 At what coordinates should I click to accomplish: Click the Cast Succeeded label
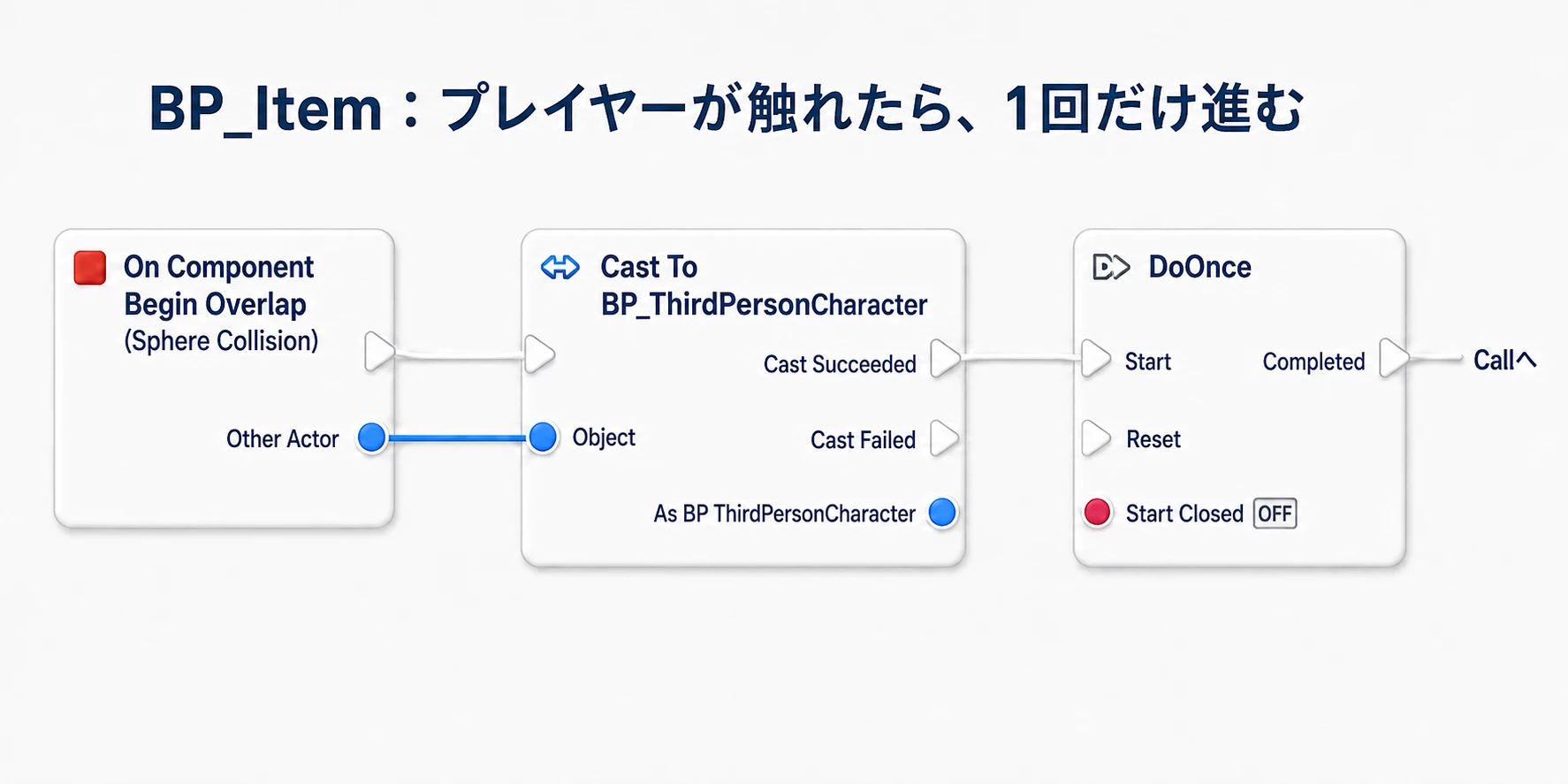coord(840,364)
